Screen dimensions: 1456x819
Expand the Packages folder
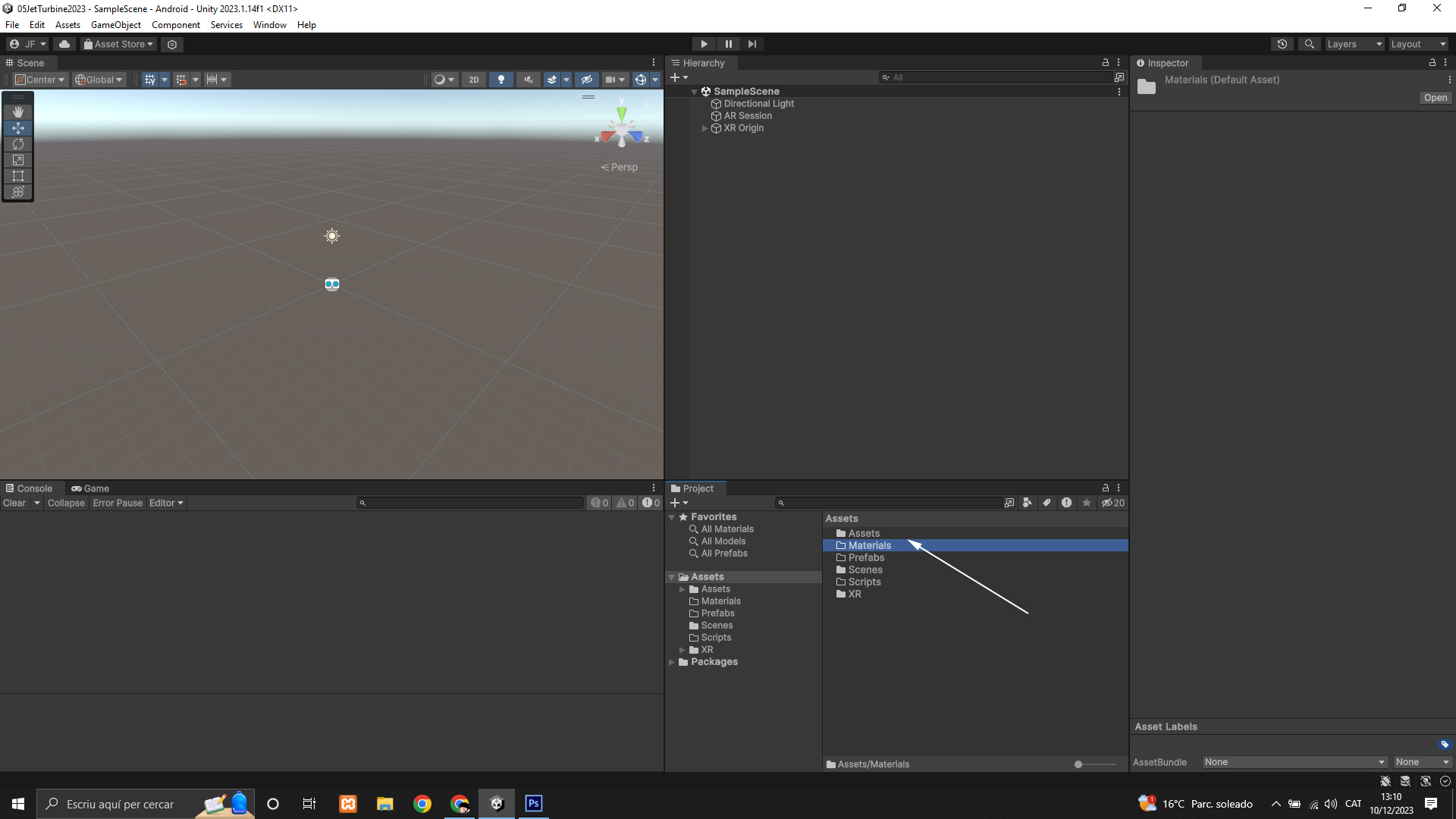click(x=672, y=662)
